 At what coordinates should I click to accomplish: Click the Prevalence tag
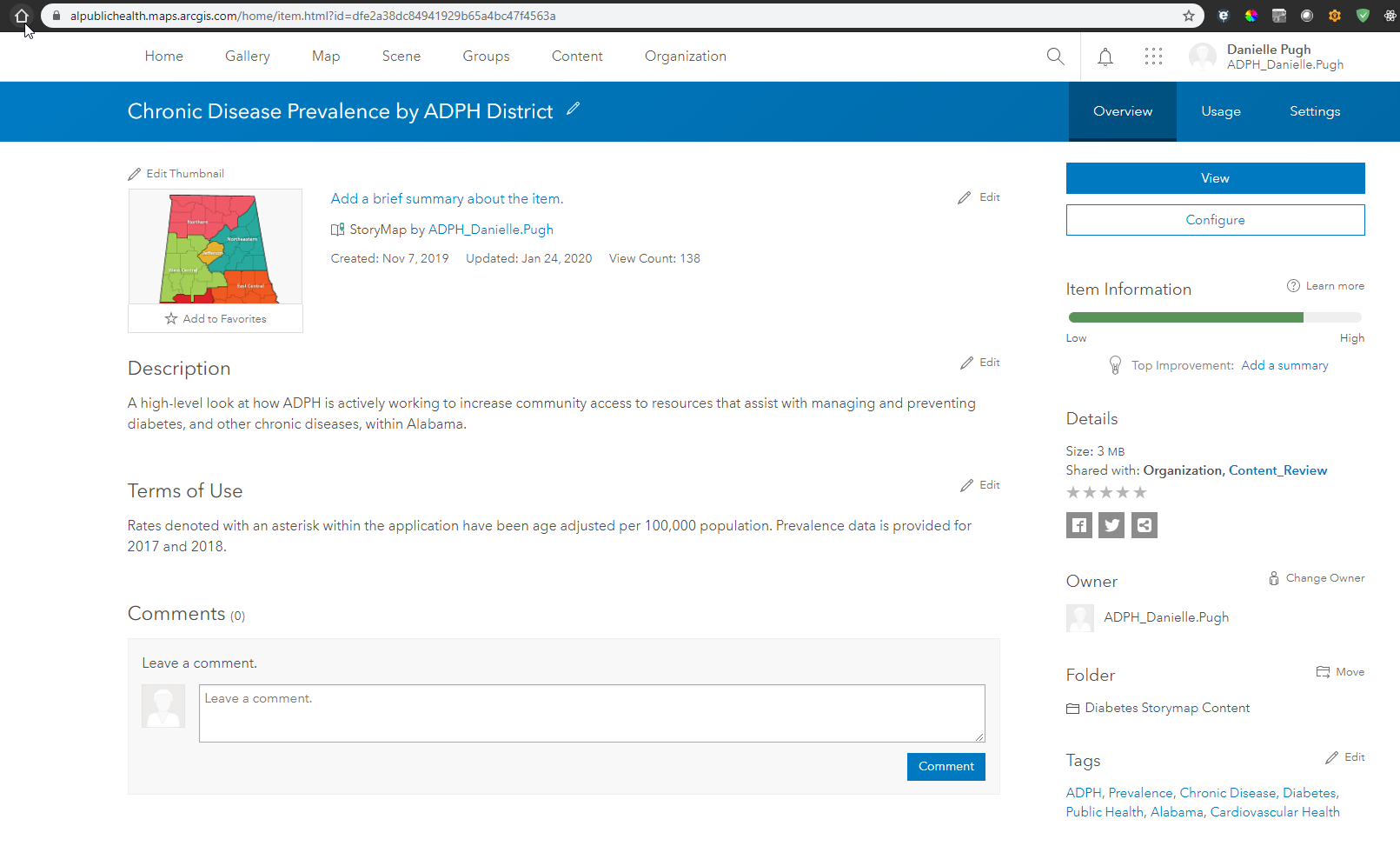coord(1140,793)
